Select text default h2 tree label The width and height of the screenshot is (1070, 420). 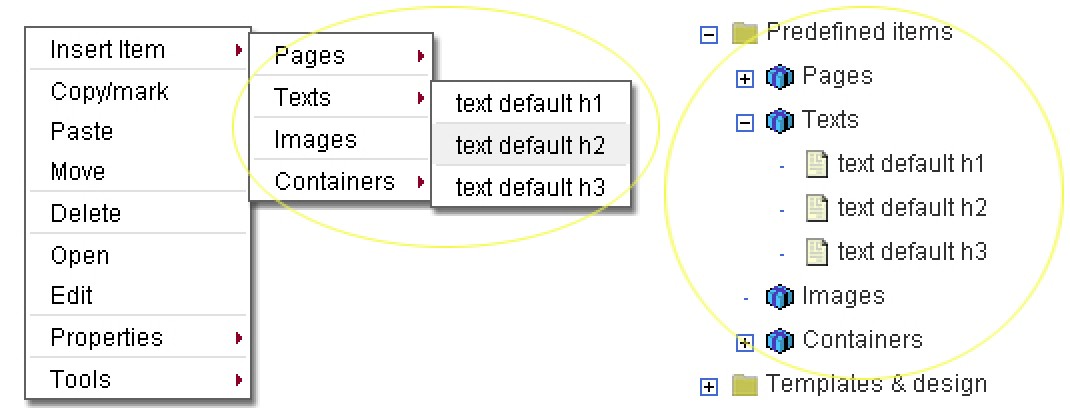pyautogui.click(x=912, y=208)
